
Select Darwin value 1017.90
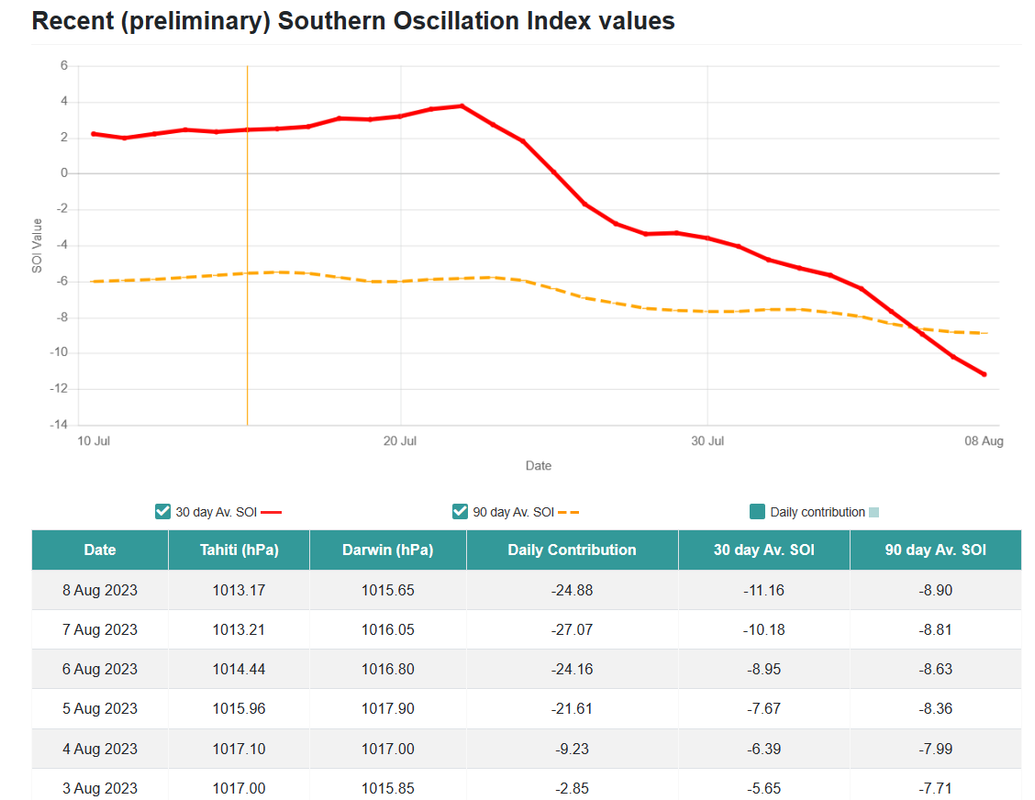pyautogui.click(x=387, y=709)
